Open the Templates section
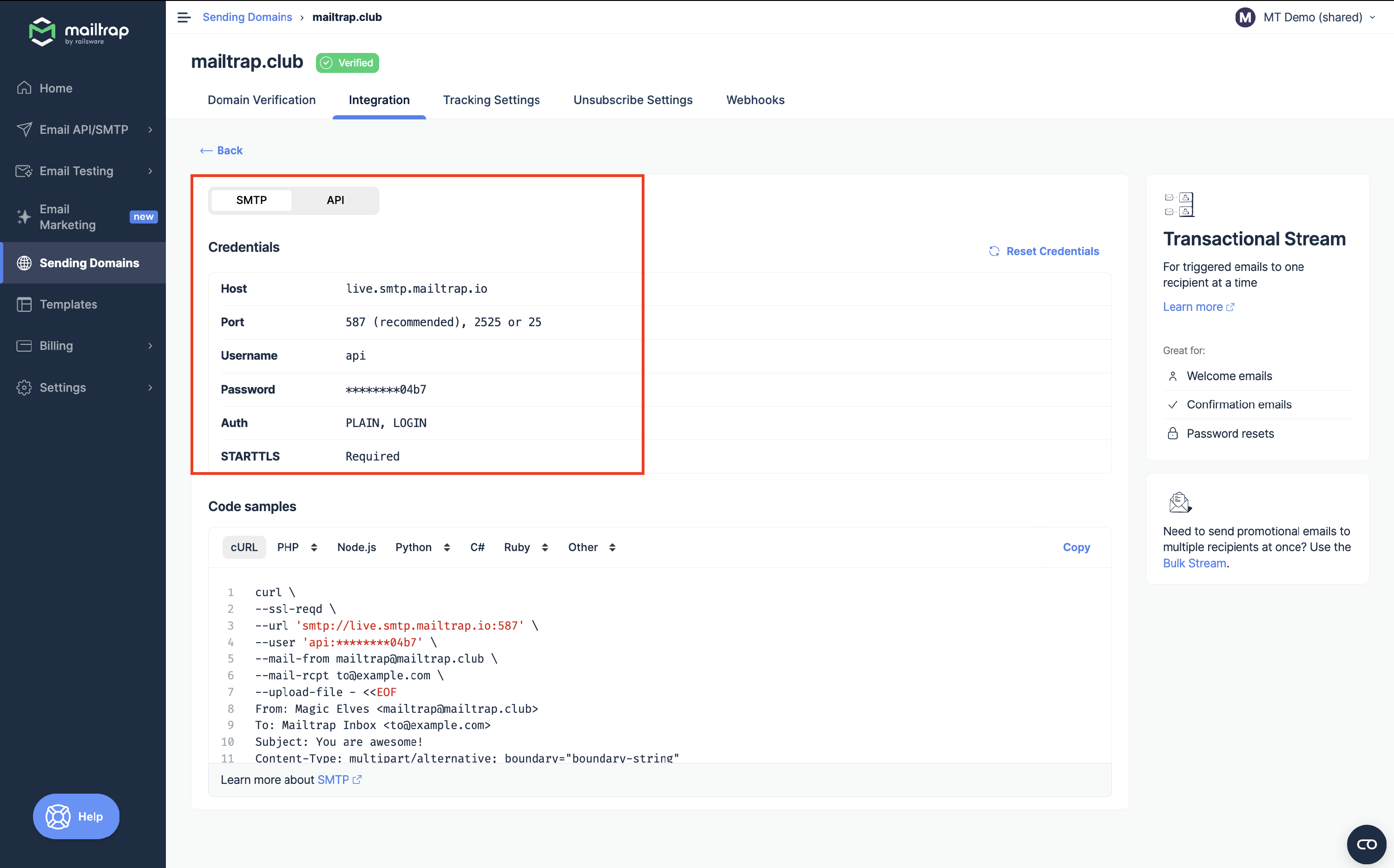 click(x=68, y=304)
